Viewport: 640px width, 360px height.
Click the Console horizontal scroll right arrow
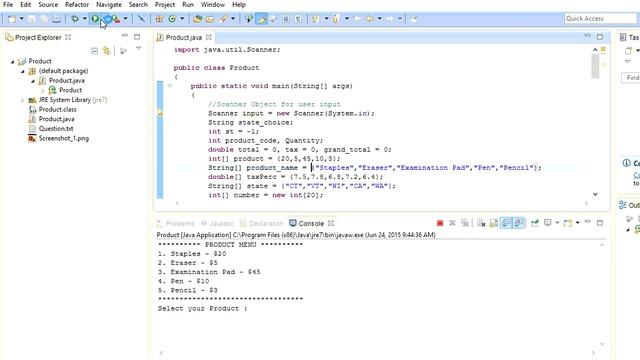593,353
